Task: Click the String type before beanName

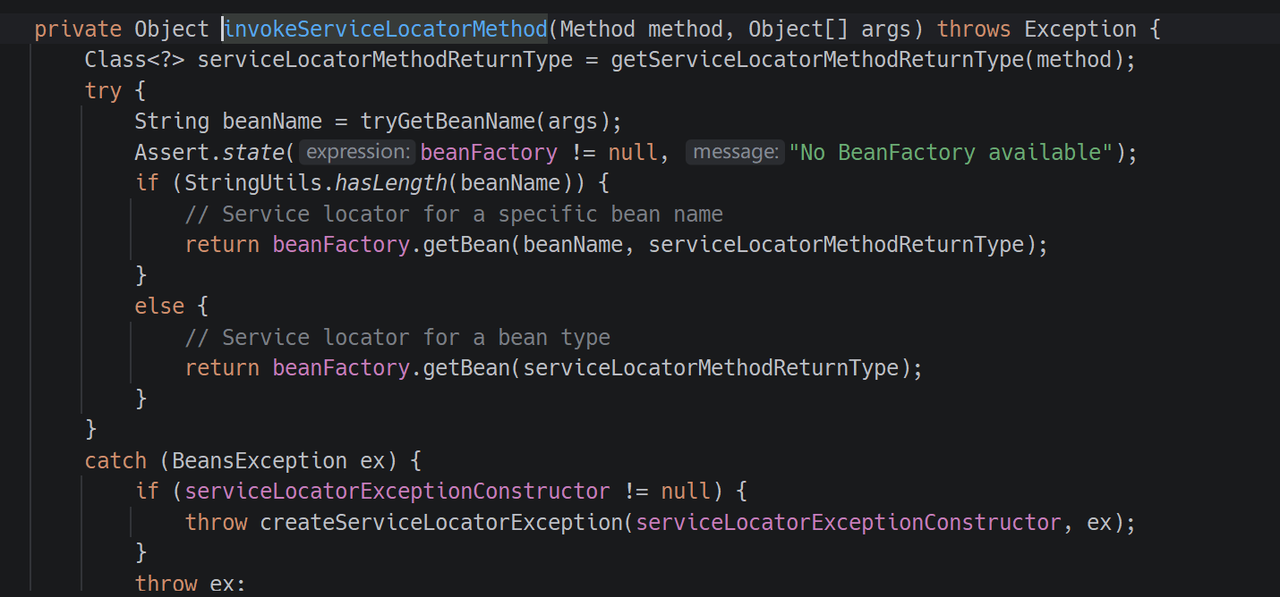Action: (172, 122)
